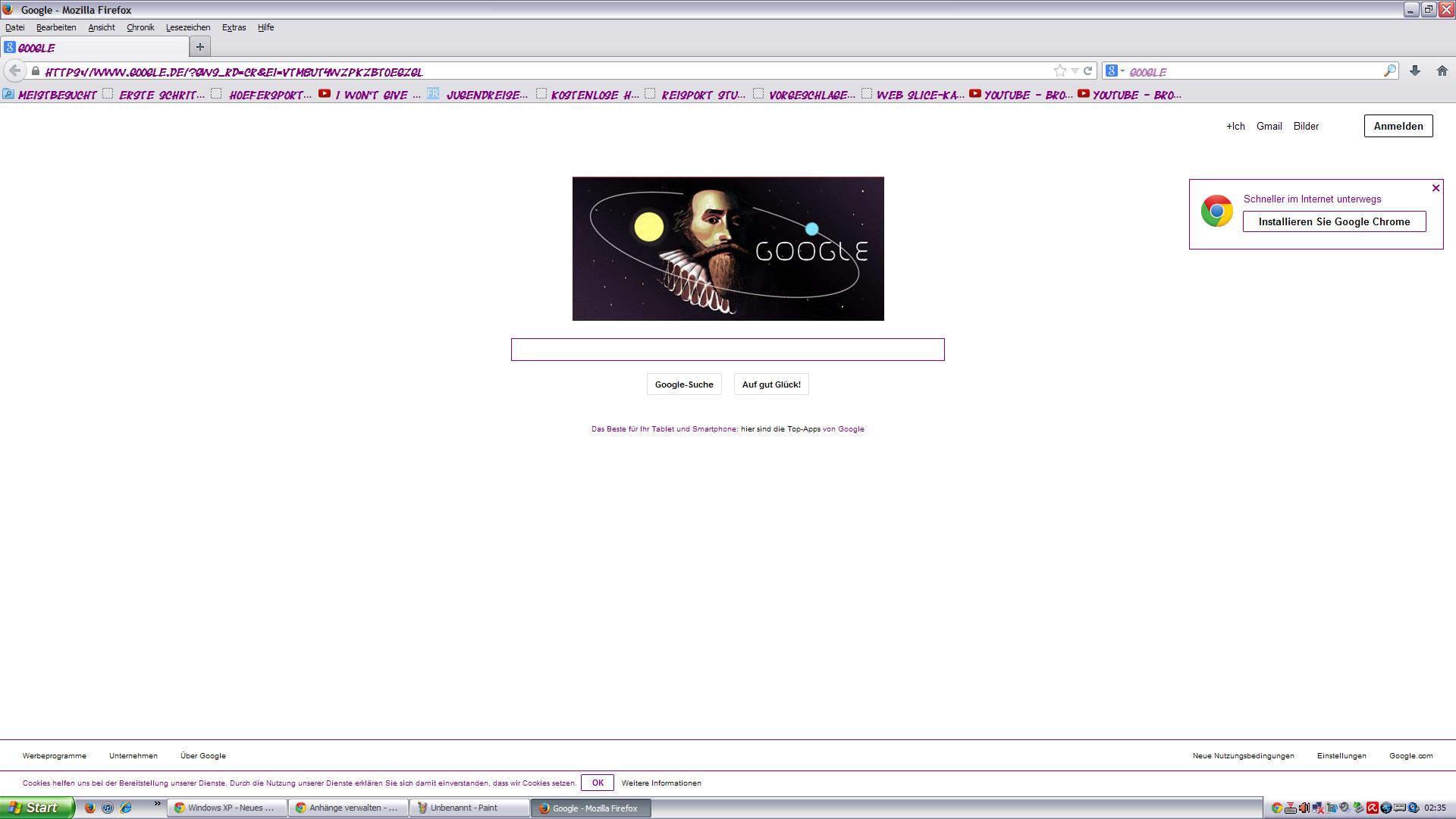The width and height of the screenshot is (1456, 819).
Task: Expand hidden quick launch items chevron
Action: click(x=158, y=804)
